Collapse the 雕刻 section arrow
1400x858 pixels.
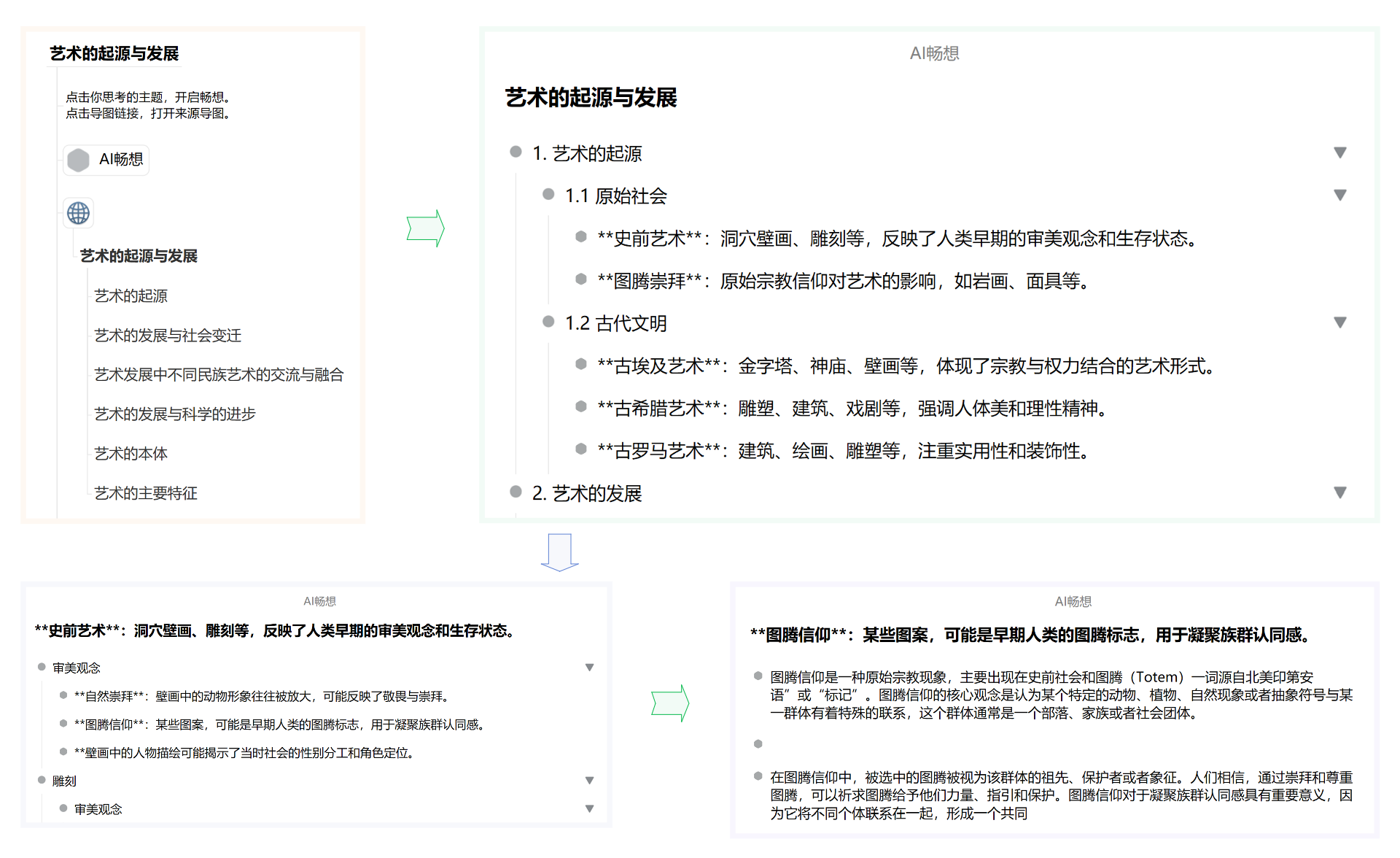pos(589,781)
